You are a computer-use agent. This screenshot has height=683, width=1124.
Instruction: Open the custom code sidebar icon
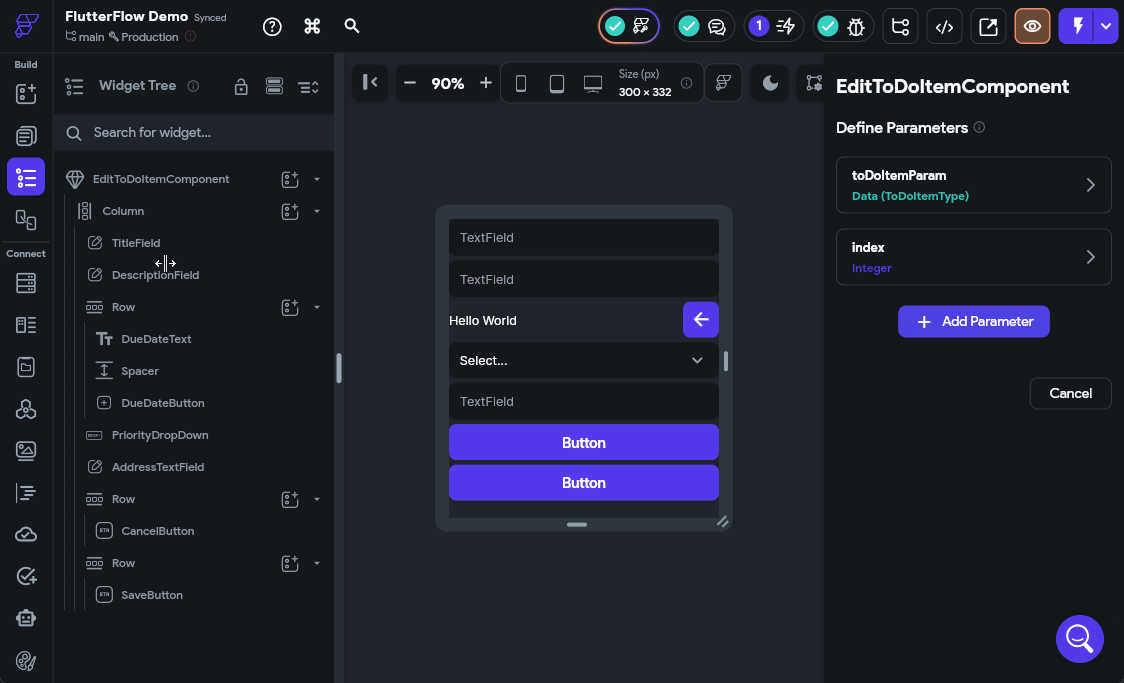(26, 492)
